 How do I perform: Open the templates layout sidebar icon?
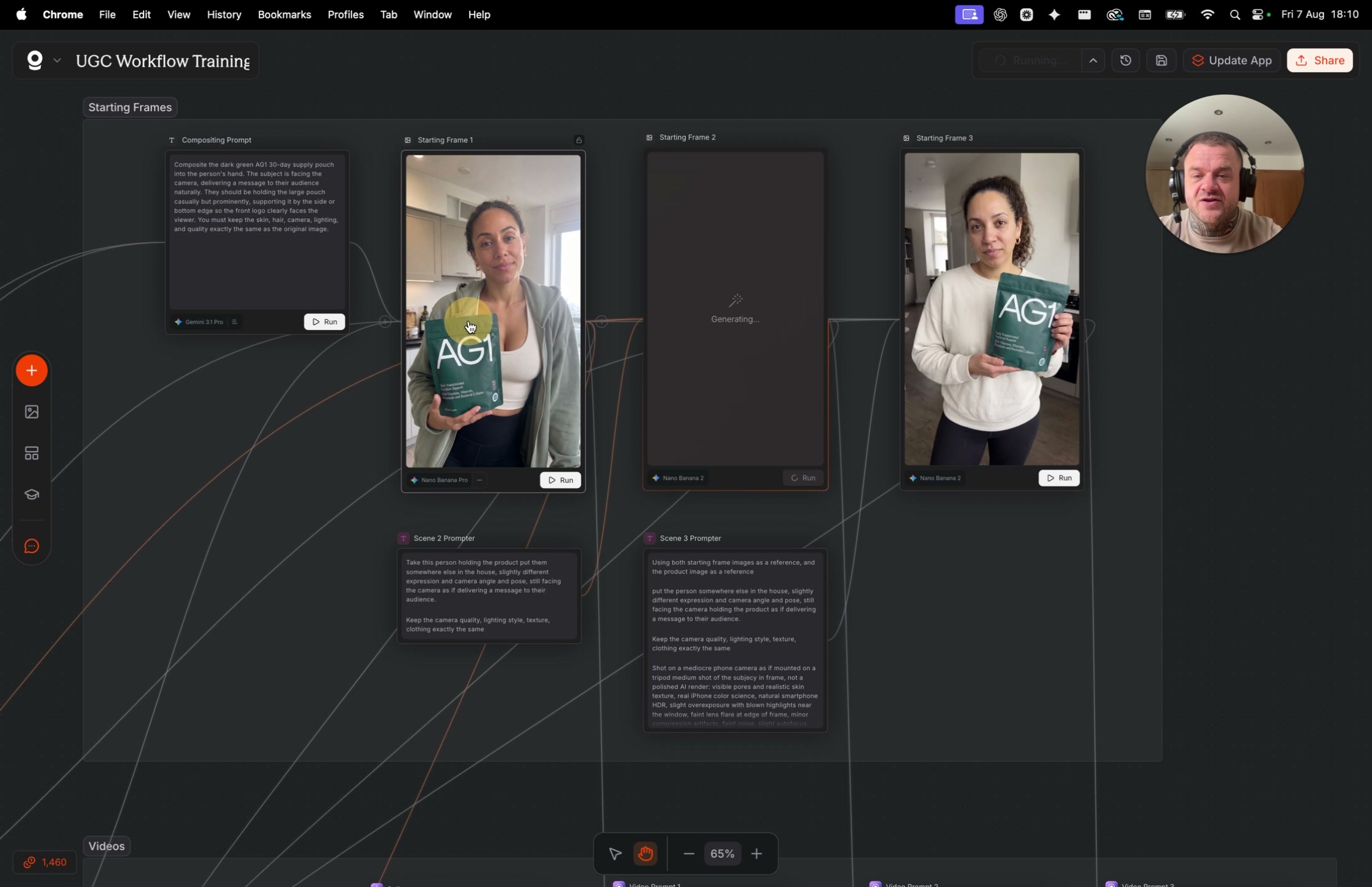pos(31,453)
